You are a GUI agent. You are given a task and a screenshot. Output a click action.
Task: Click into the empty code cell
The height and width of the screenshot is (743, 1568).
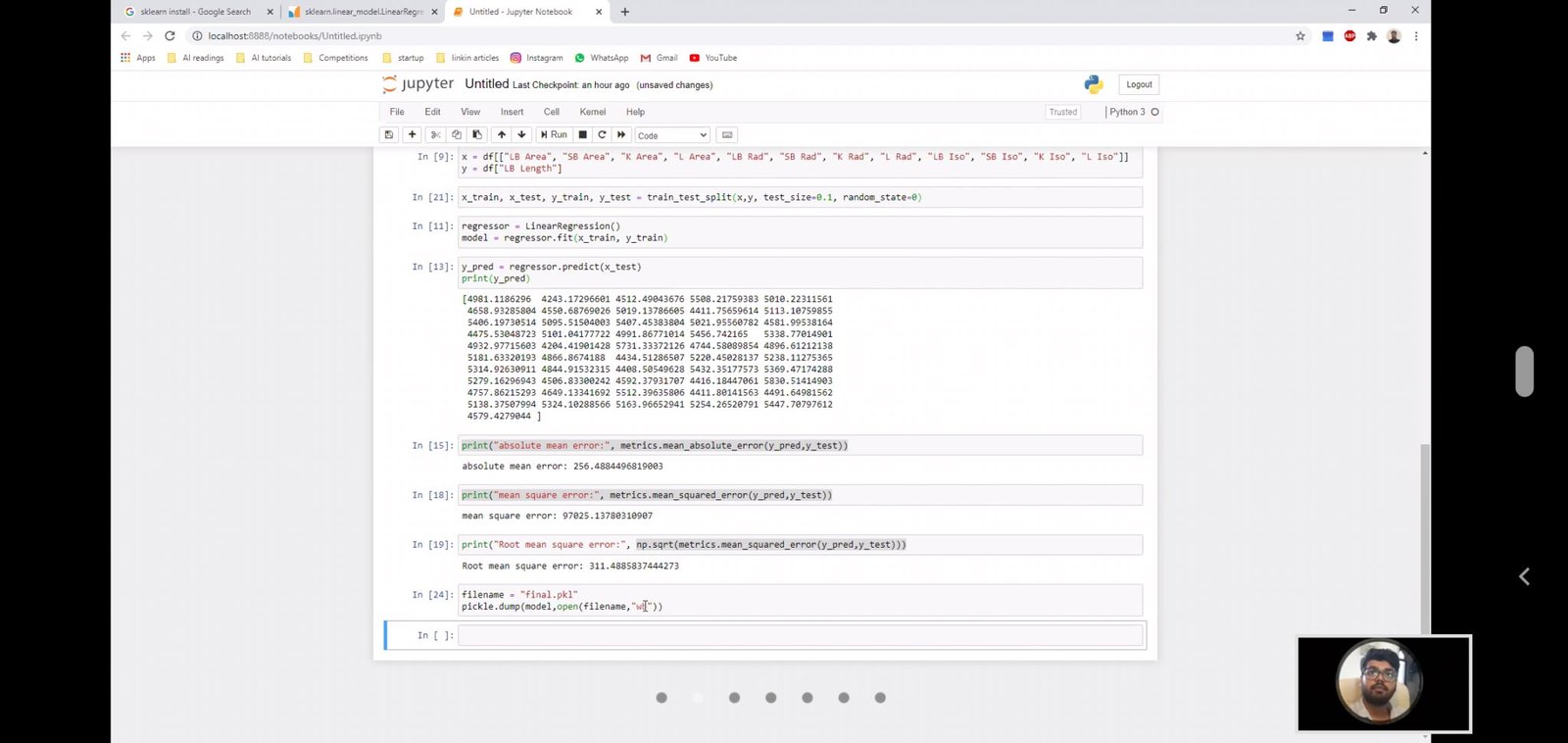point(800,635)
